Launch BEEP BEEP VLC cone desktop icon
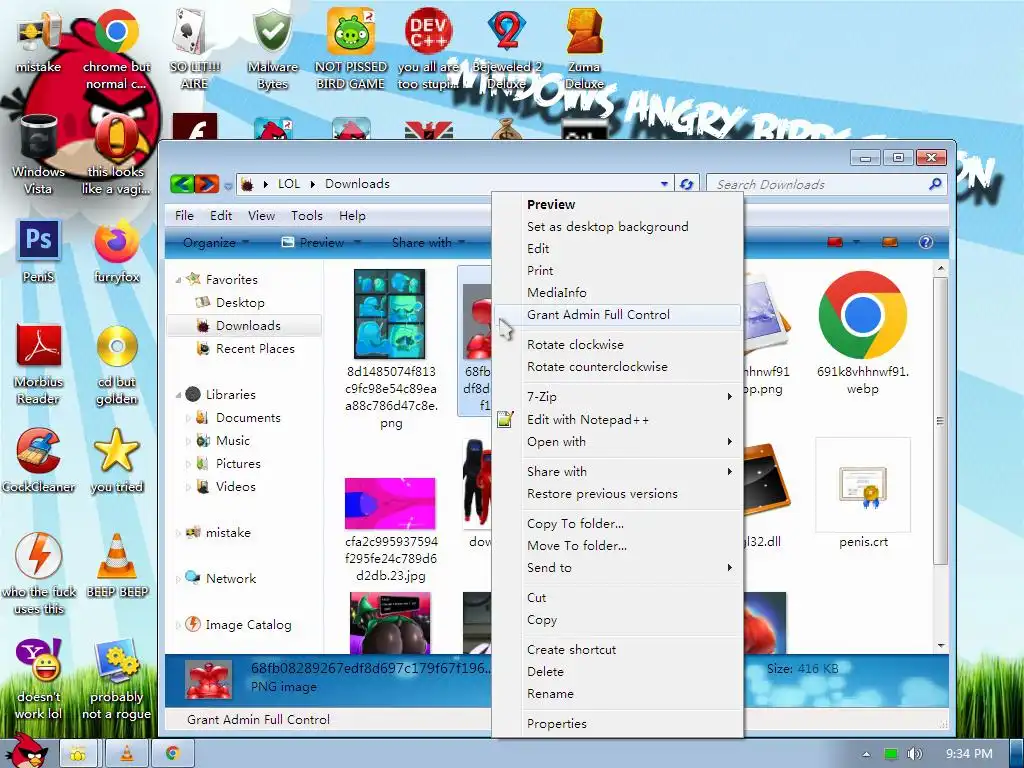This screenshot has height=768, width=1024. pos(116,564)
